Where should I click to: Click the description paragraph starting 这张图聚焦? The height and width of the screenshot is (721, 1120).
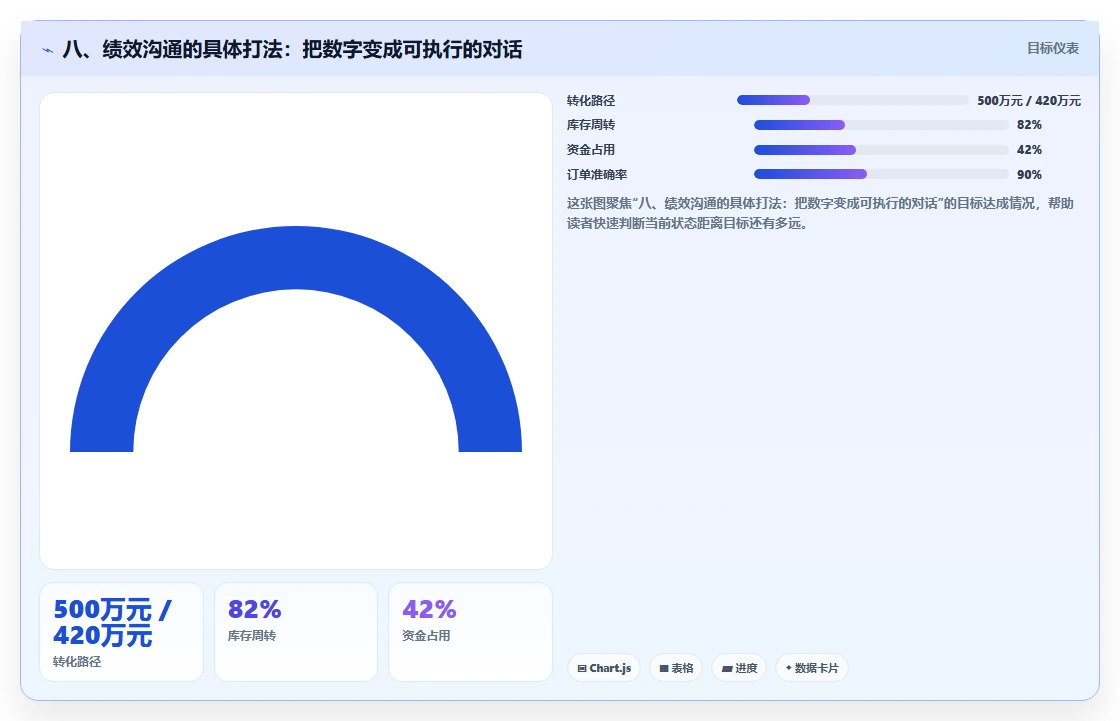pyautogui.click(x=820, y=213)
